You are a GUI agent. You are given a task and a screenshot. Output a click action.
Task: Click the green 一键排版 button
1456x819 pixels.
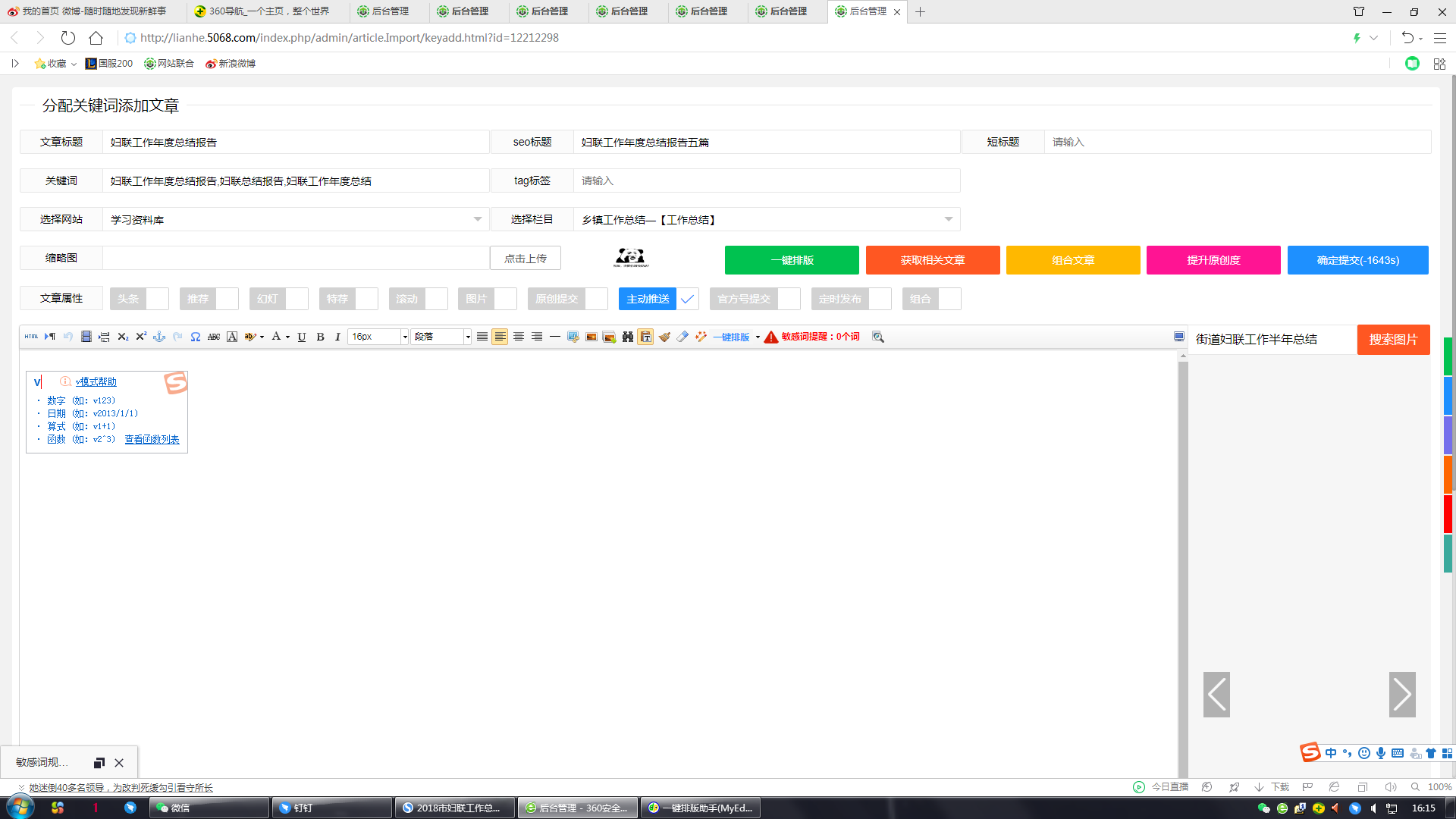tap(791, 259)
